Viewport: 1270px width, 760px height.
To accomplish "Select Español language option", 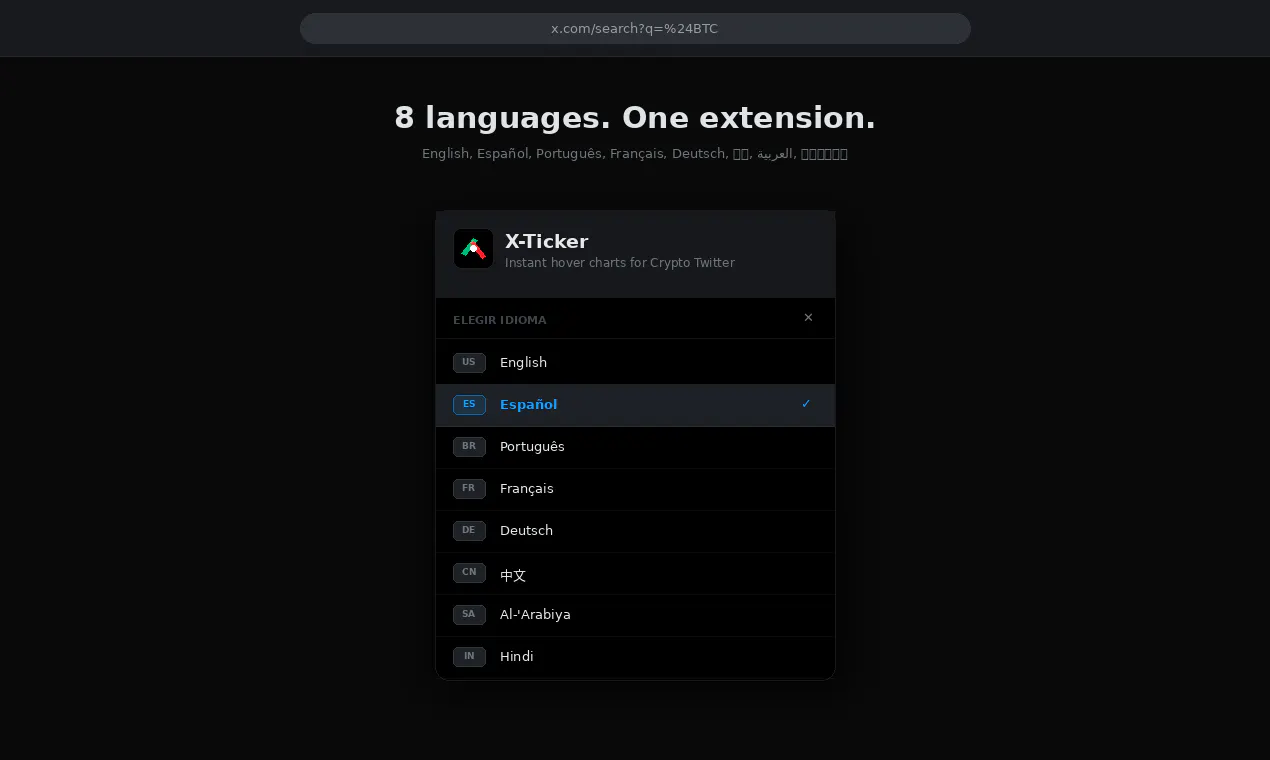I will point(635,405).
